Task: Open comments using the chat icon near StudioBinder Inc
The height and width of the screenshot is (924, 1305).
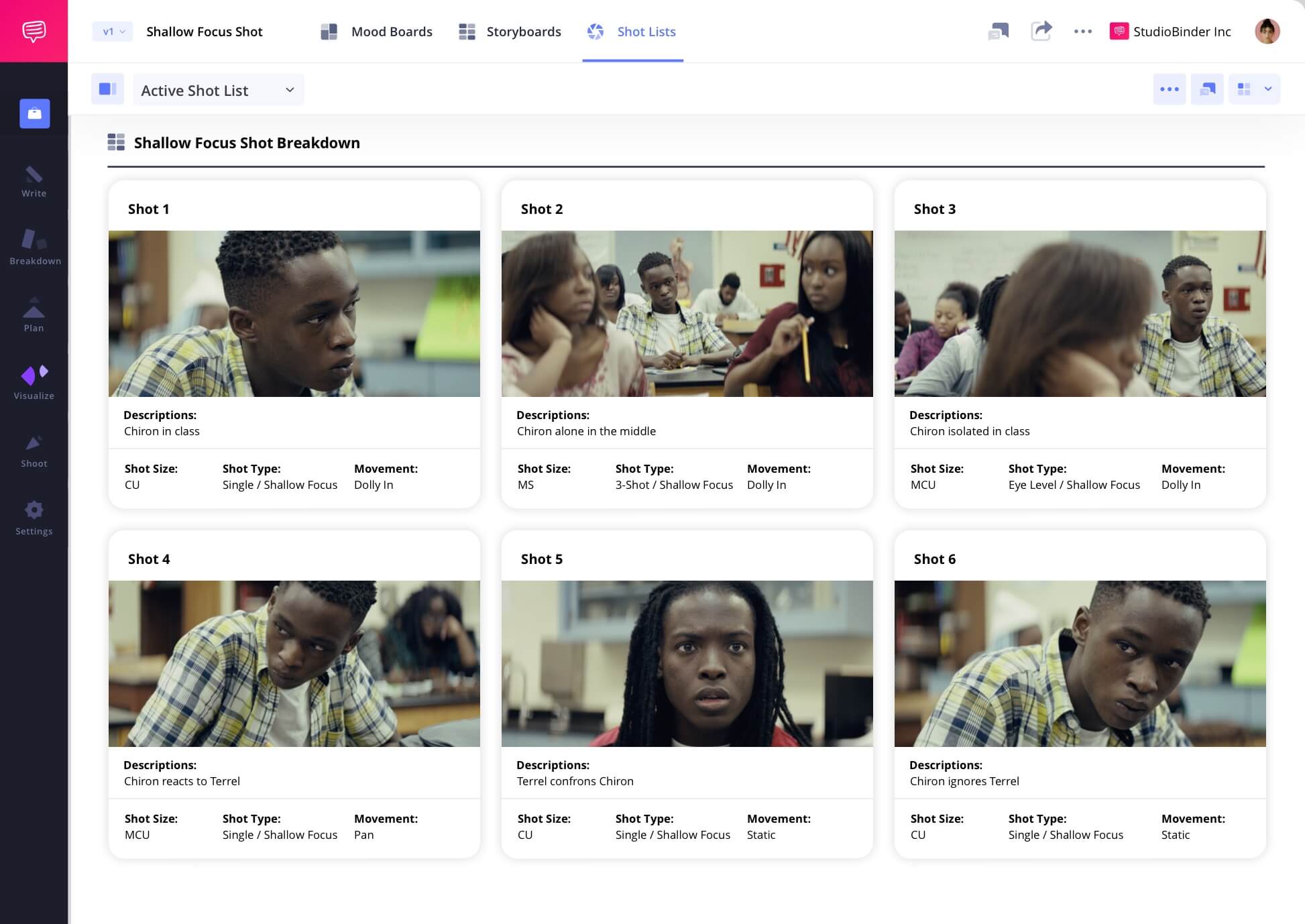Action: tap(999, 32)
